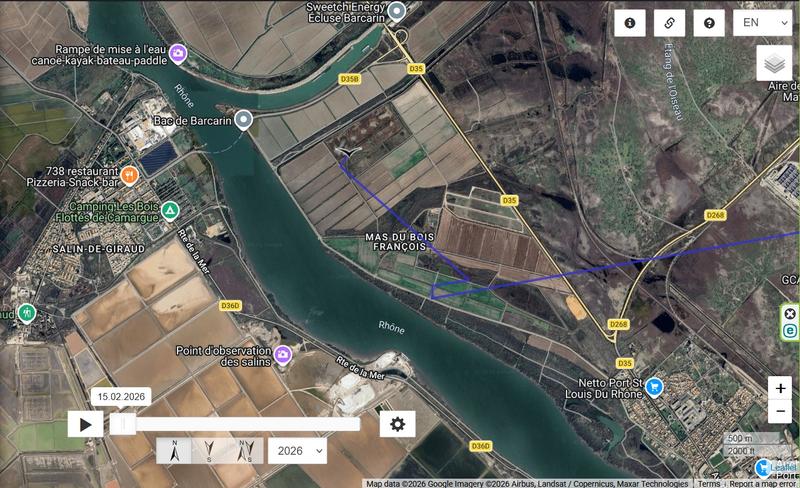Click Point d'observation des salins camera marker
The width and height of the screenshot is (800, 488).
tap(283, 355)
